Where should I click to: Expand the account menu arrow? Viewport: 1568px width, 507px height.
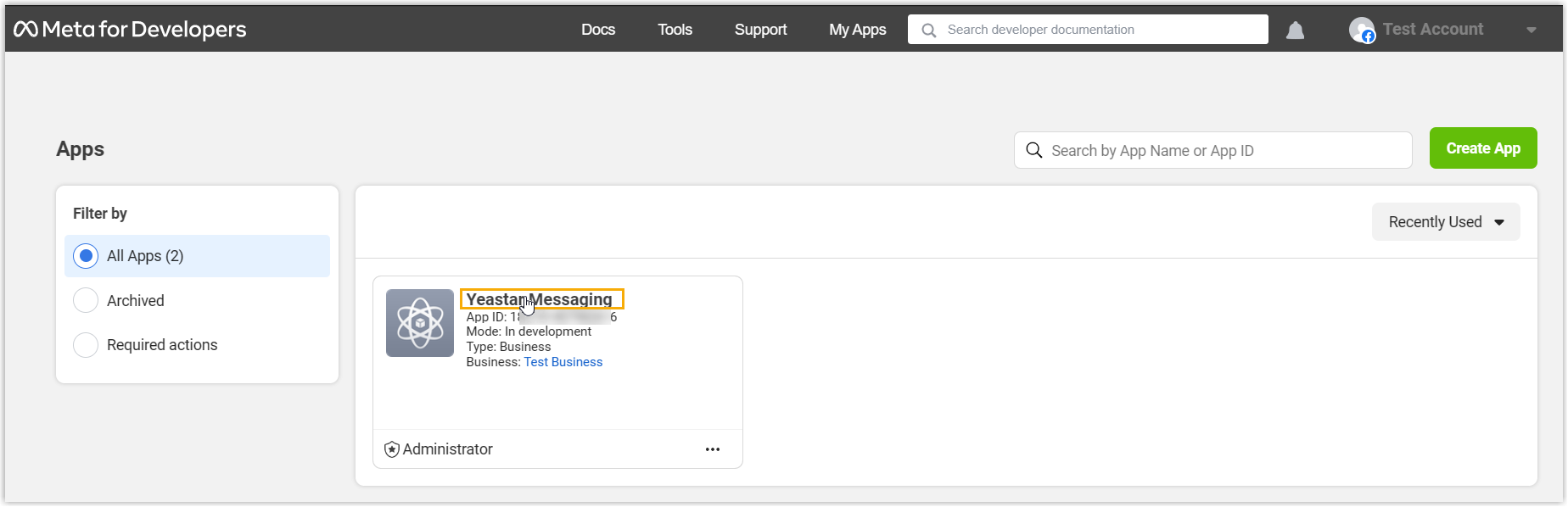point(1531,31)
